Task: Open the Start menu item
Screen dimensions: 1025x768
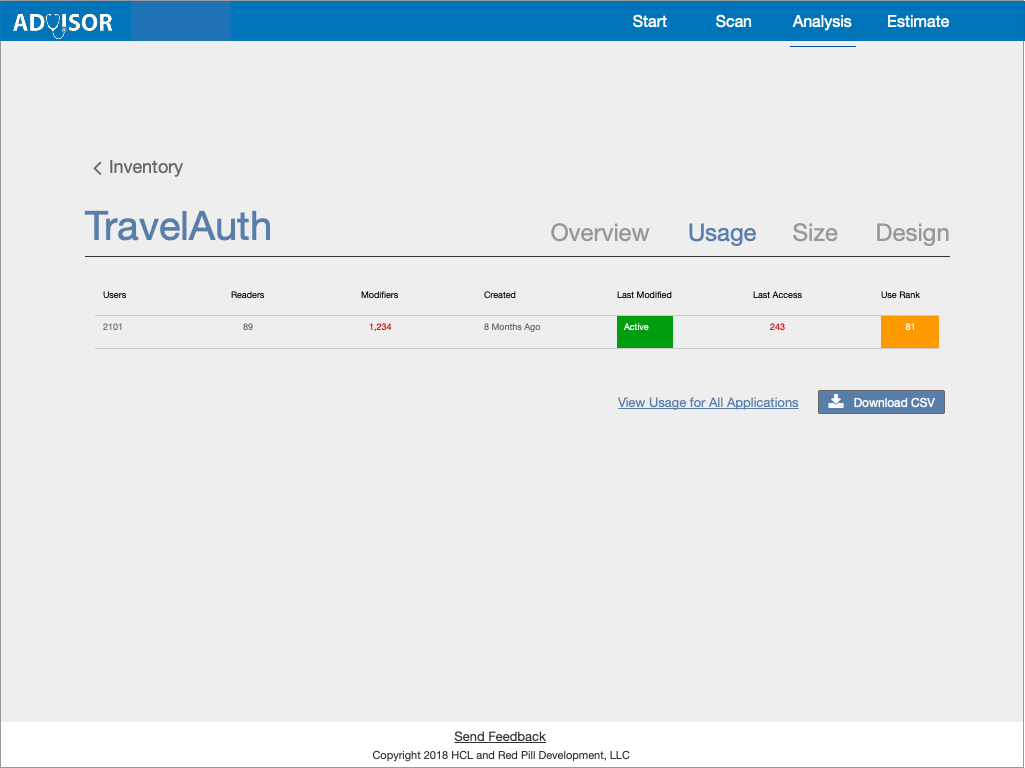Action: [649, 21]
